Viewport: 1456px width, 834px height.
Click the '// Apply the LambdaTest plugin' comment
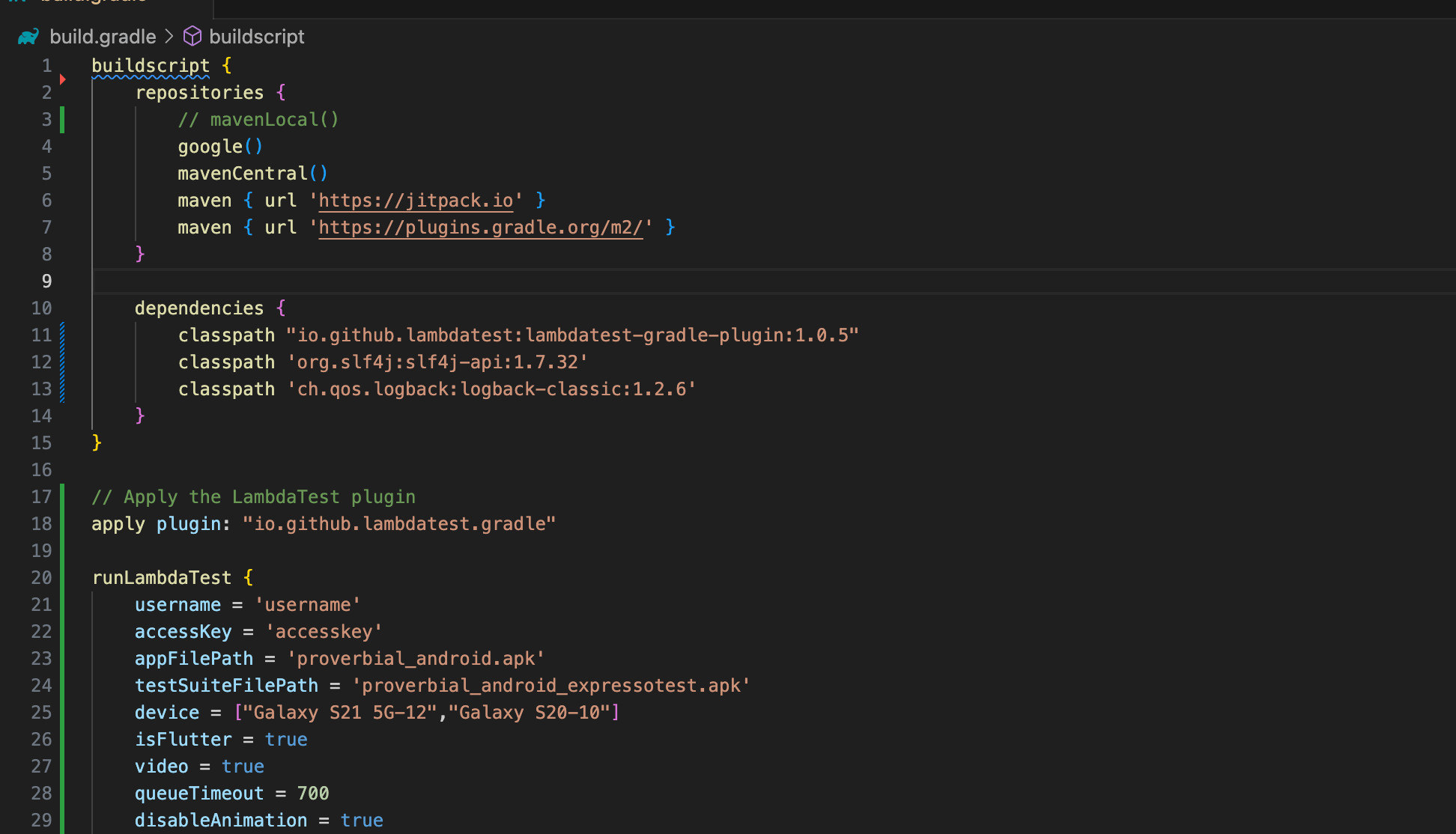tap(253, 497)
